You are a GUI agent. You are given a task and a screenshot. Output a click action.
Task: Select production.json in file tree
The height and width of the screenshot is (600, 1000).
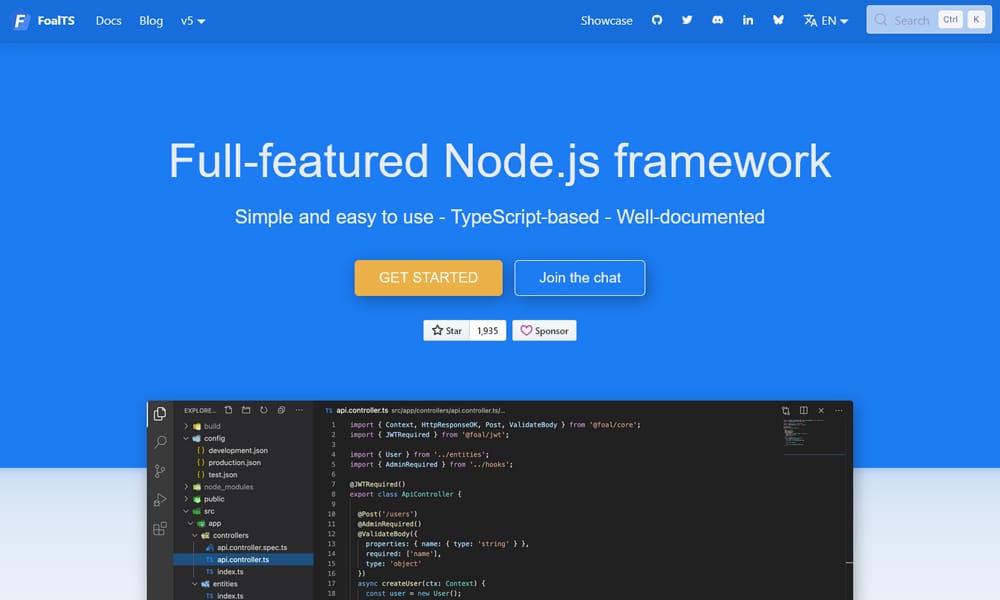click(x=234, y=462)
